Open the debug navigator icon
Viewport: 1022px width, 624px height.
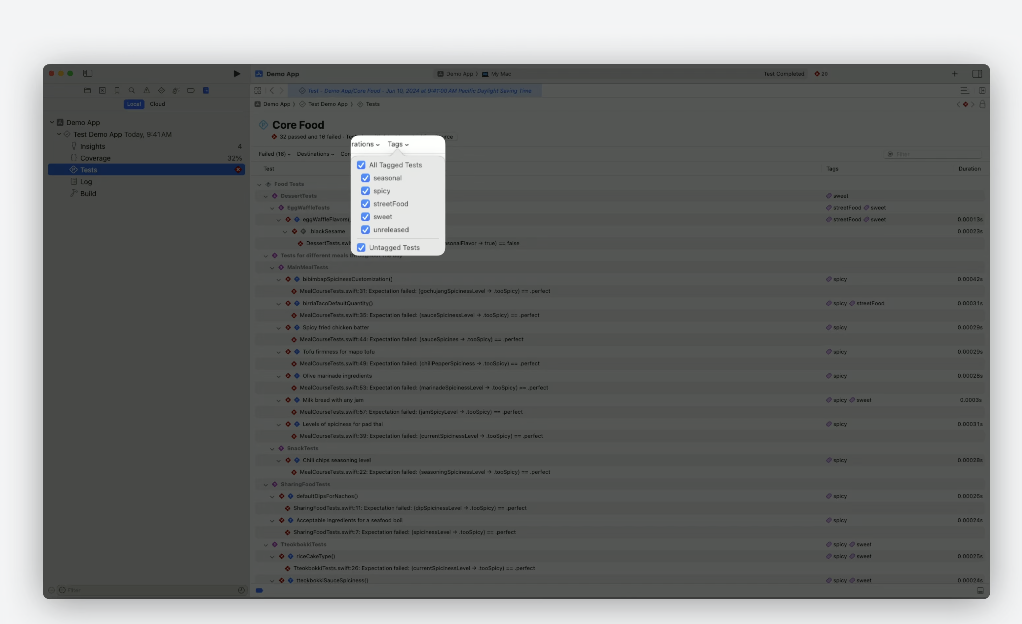tap(175, 91)
